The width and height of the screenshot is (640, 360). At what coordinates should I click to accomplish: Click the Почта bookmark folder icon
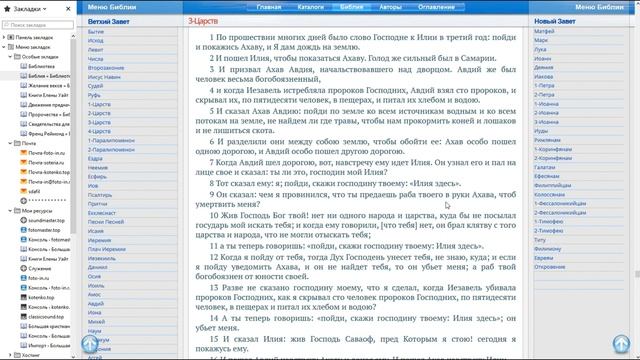click(x=17, y=143)
